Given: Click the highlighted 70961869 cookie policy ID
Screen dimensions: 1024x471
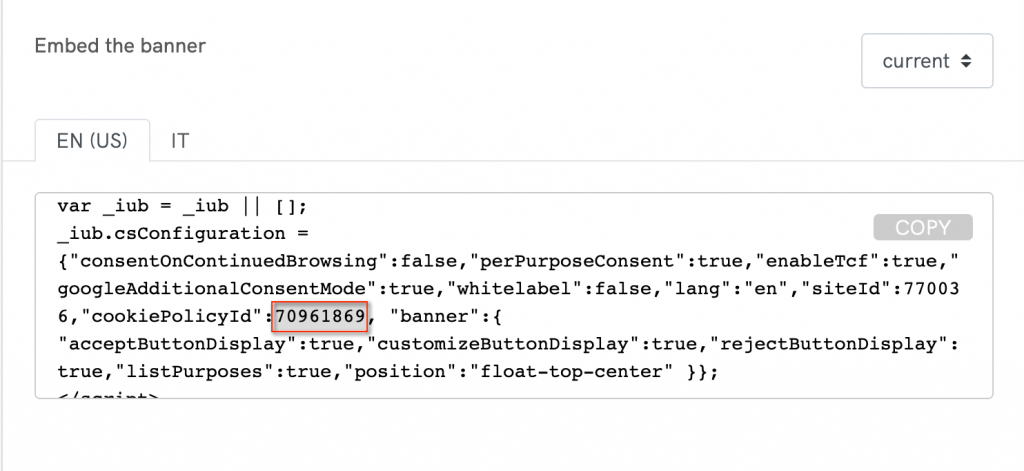Looking at the screenshot, I should (320, 319).
